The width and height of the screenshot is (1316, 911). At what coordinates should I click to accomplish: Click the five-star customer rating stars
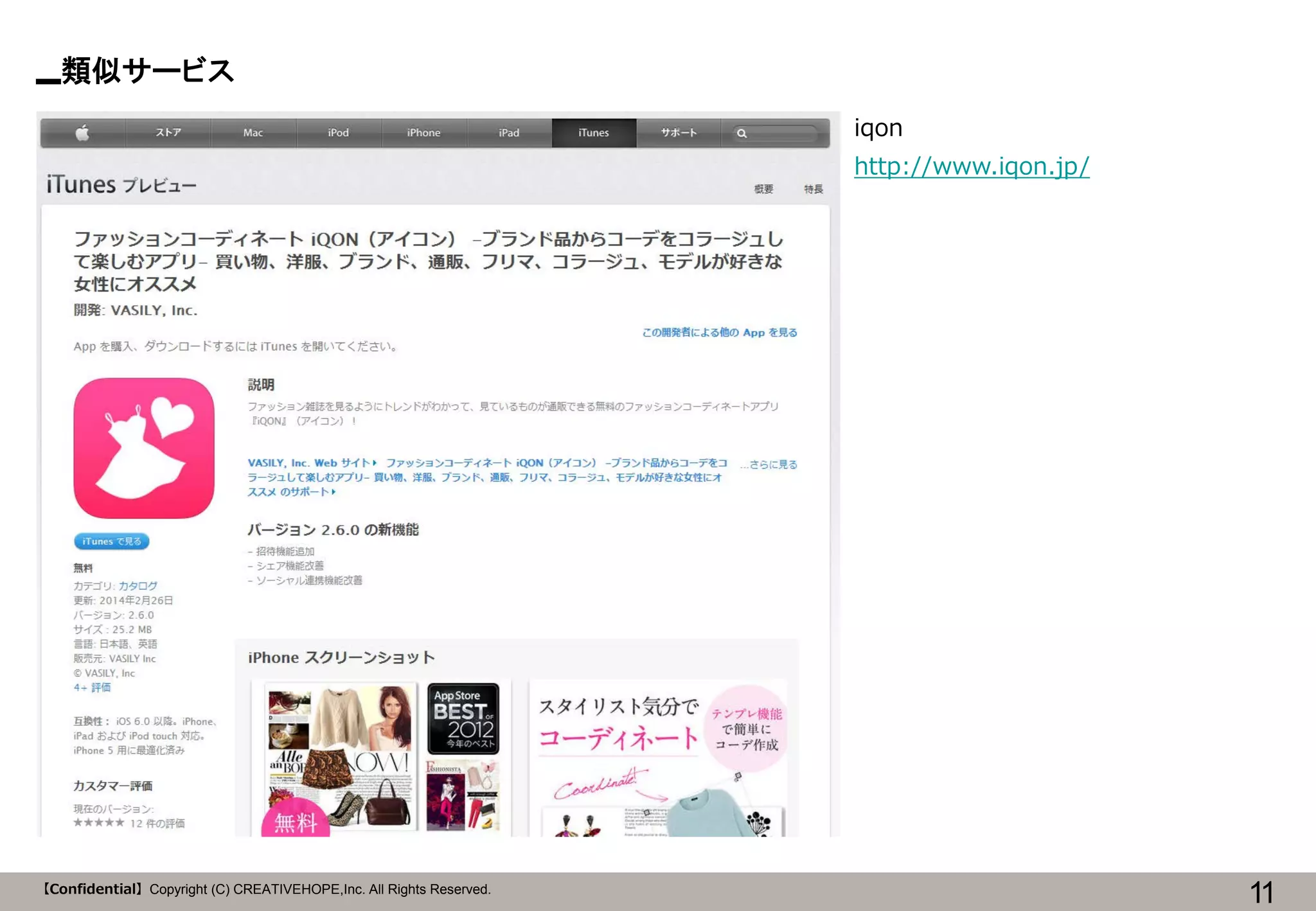(99, 822)
